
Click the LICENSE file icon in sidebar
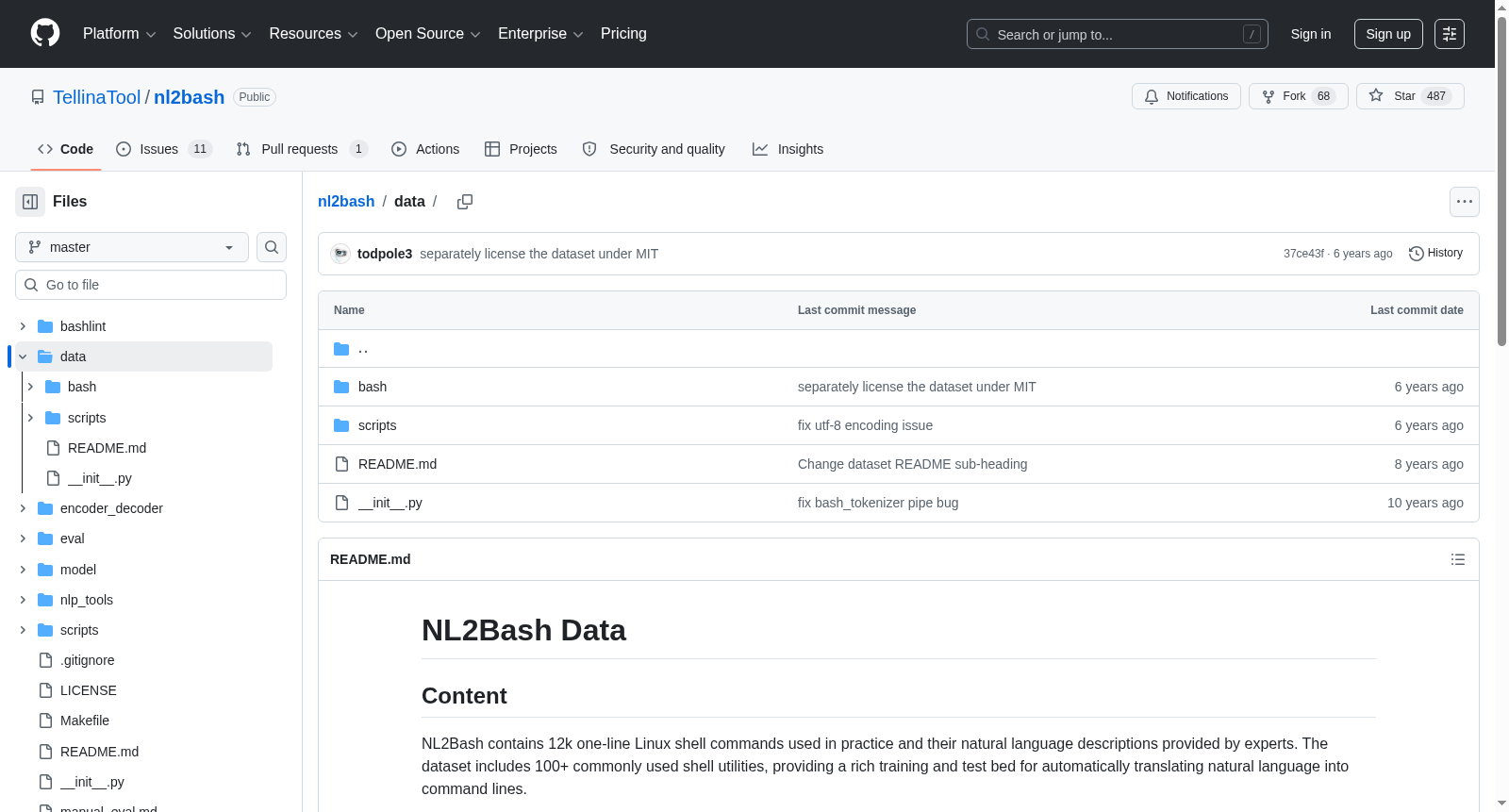click(x=45, y=690)
